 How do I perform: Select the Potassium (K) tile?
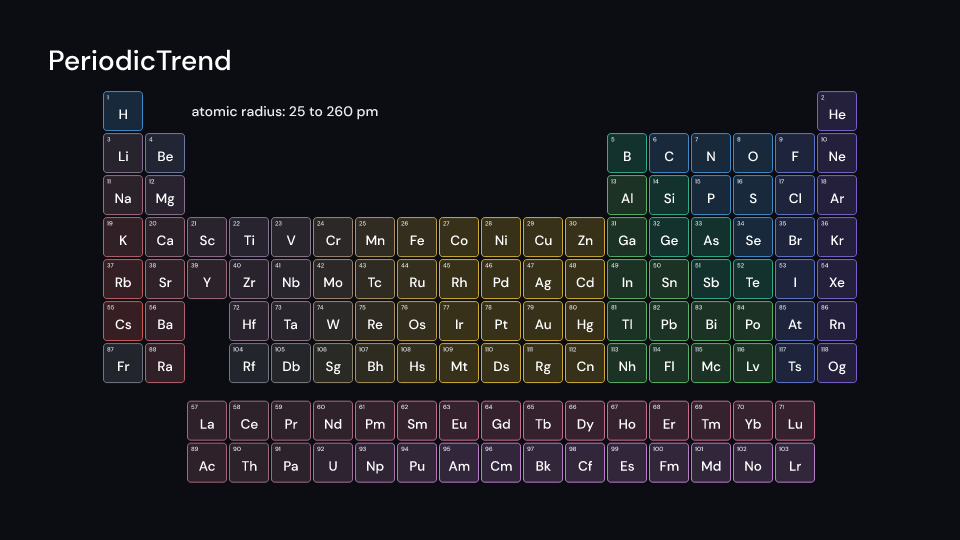click(x=123, y=238)
